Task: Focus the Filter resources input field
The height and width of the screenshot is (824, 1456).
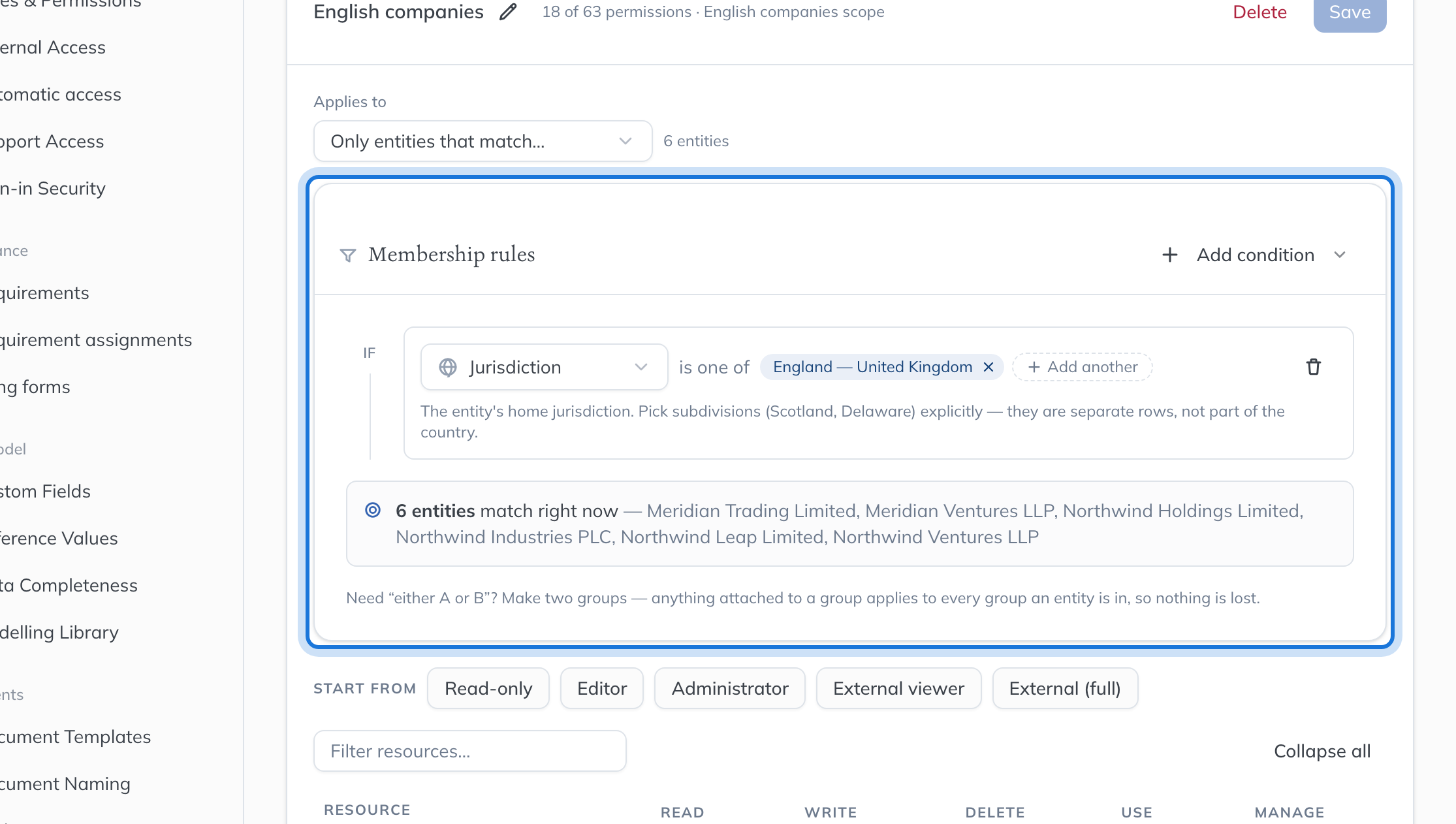Action: 470,751
